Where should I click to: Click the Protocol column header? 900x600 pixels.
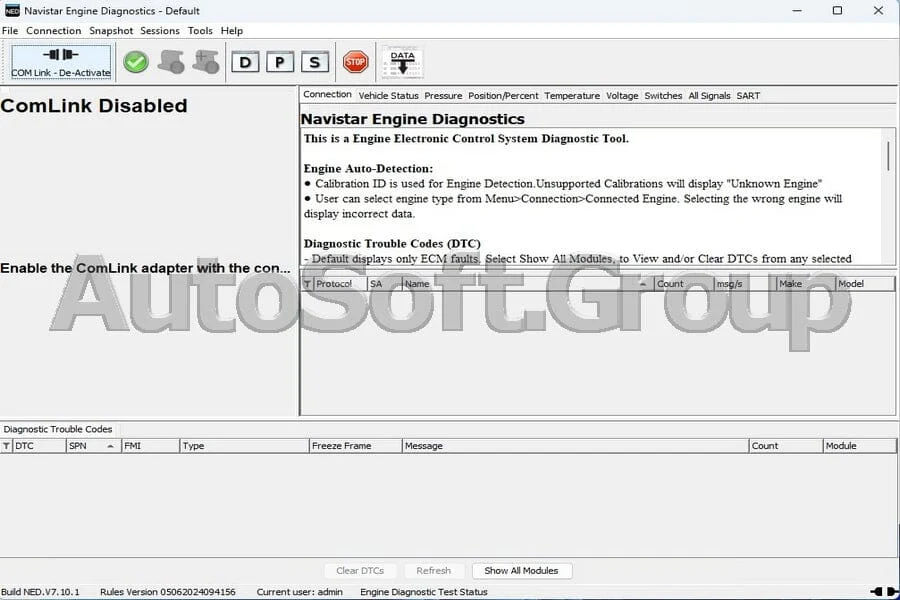coord(340,284)
